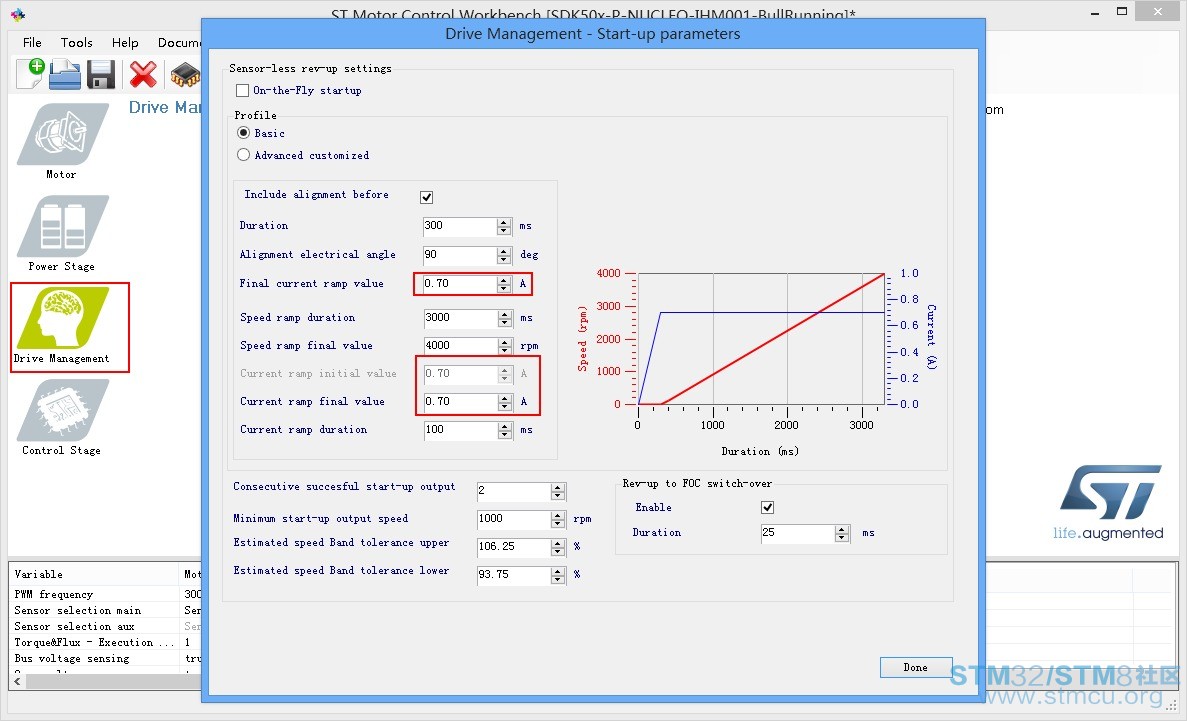This screenshot has height=721, width=1187.
Task: Click Estimated speed Band tolerance lower spinner
Action: click(x=558, y=575)
